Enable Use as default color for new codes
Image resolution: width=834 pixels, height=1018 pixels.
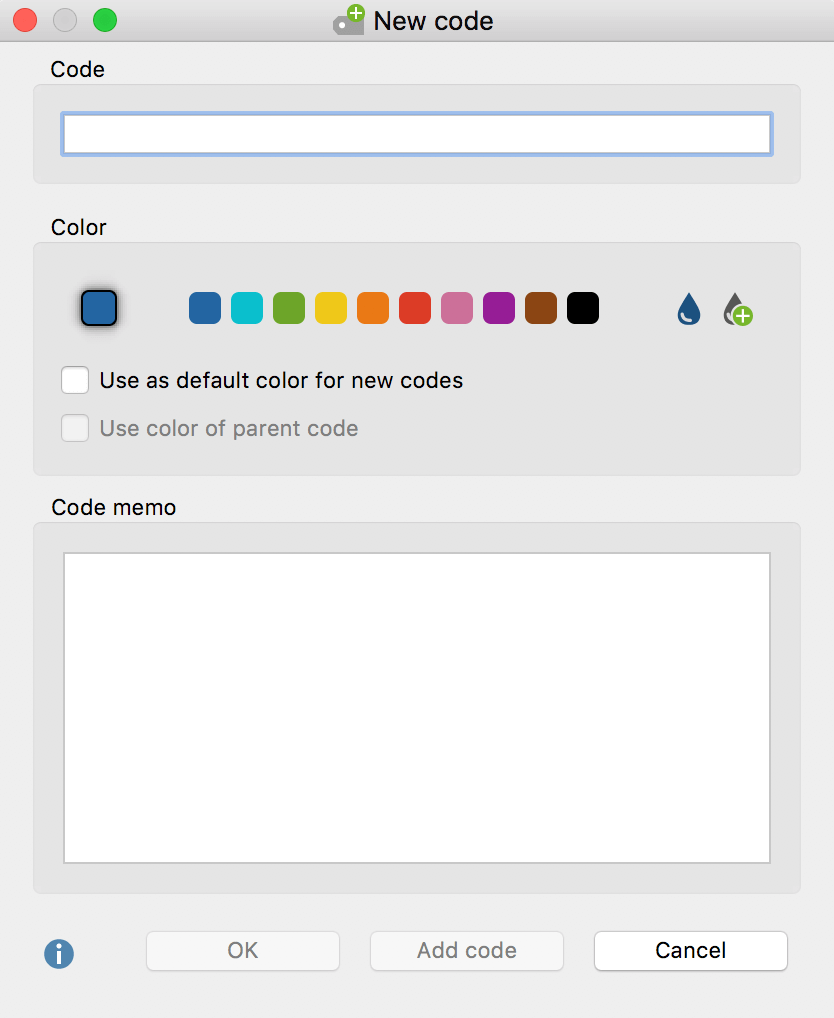75,380
